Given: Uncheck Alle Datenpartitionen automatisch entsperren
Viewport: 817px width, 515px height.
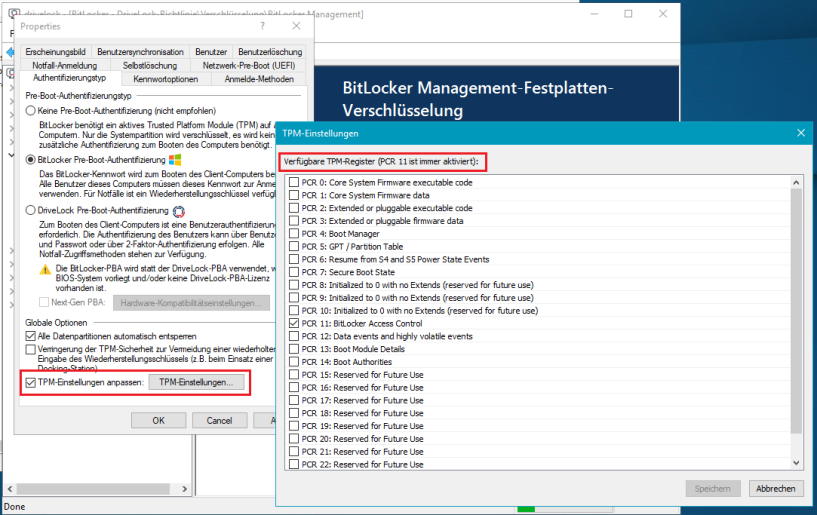Looking at the screenshot, I should click(31, 336).
